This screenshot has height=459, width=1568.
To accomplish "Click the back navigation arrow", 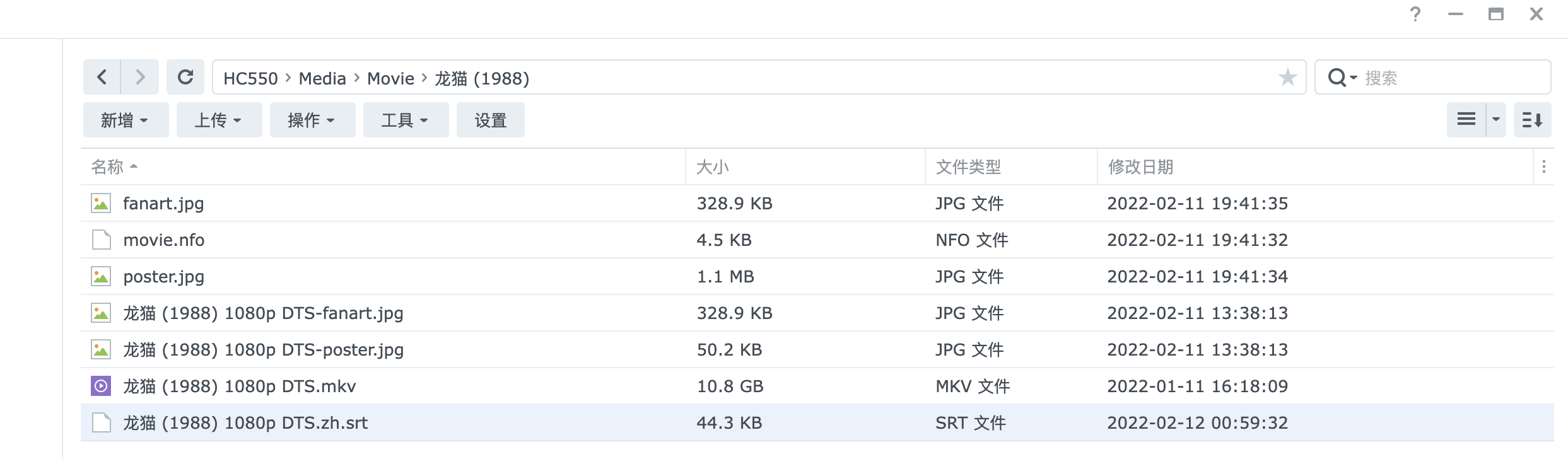I will tap(103, 77).
